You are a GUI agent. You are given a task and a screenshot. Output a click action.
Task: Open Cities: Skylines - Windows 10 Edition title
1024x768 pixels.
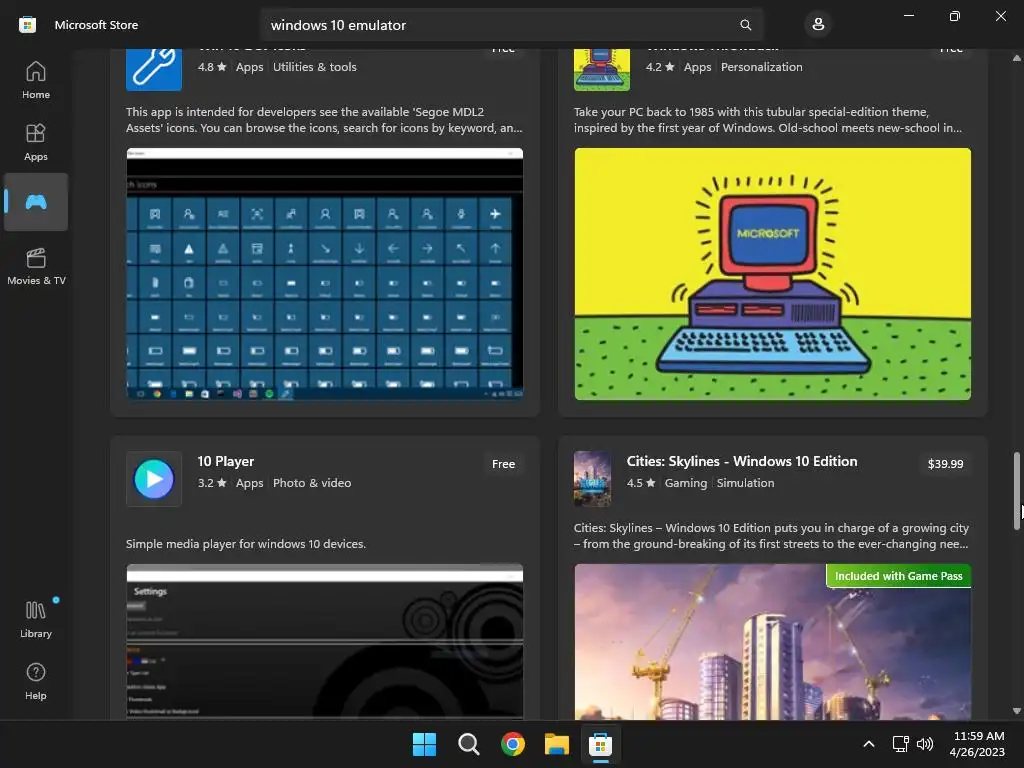click(742, 461)
